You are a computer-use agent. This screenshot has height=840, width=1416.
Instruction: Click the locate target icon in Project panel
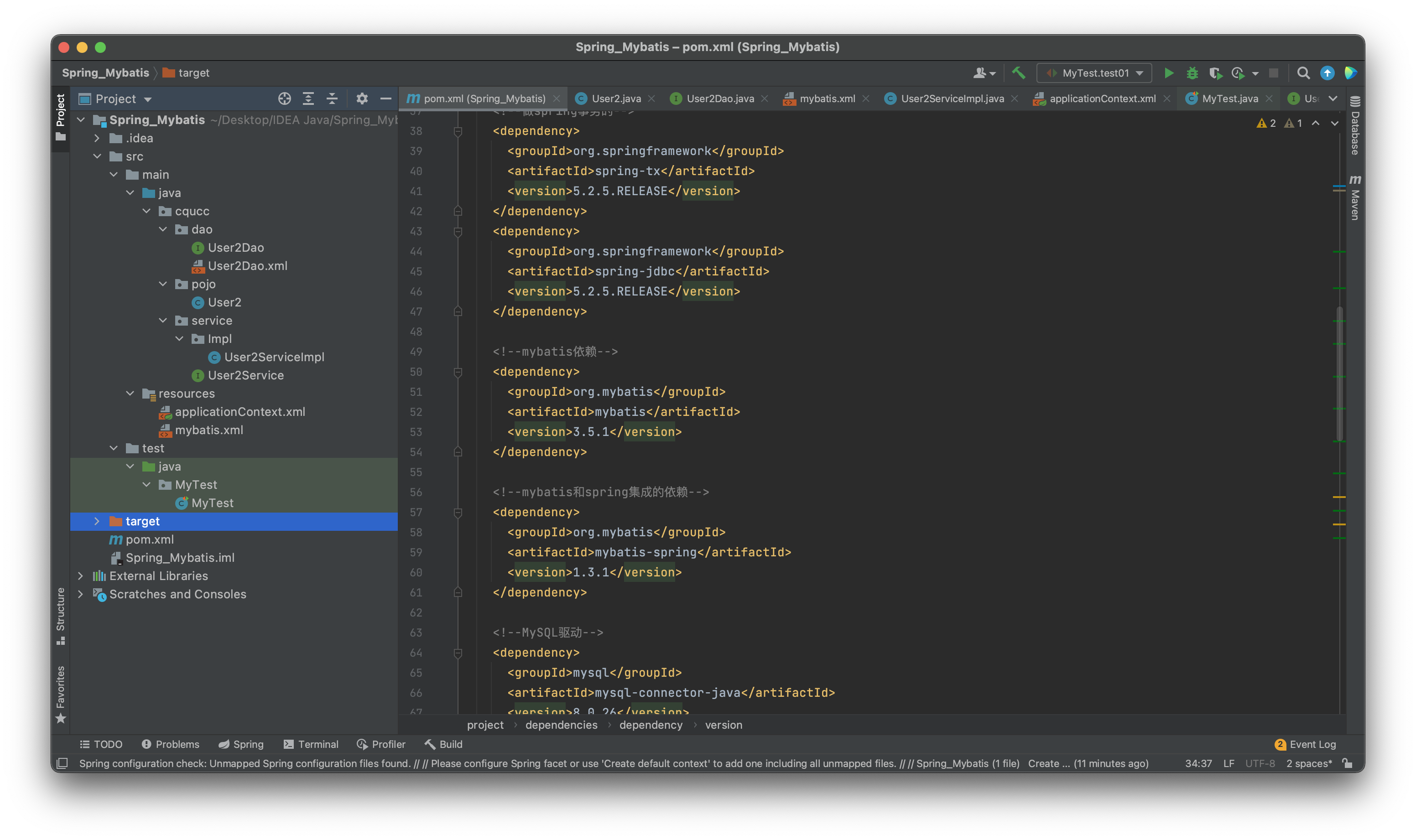284,99
